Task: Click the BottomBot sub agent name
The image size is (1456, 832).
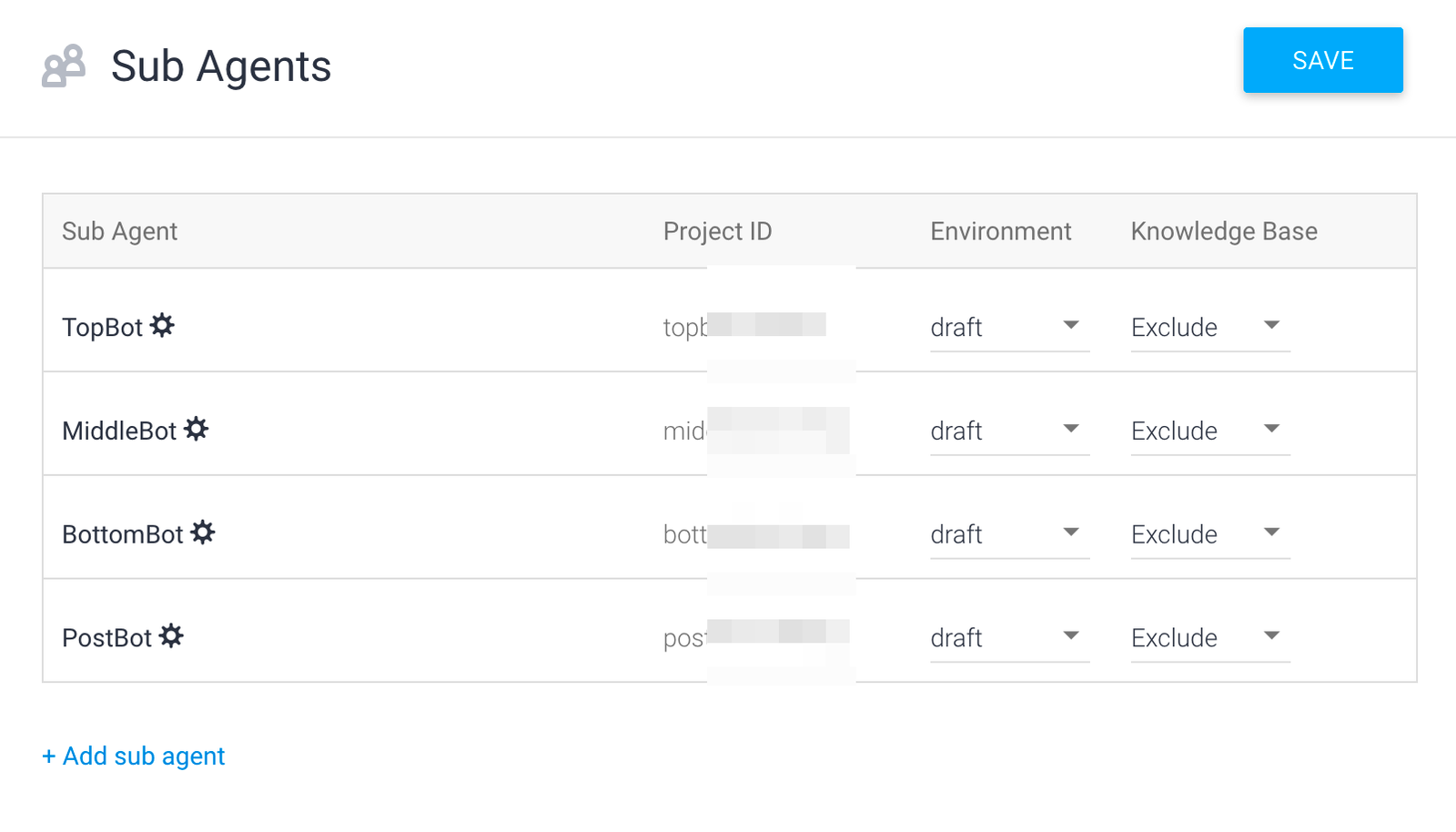Action: click(123, 534)
